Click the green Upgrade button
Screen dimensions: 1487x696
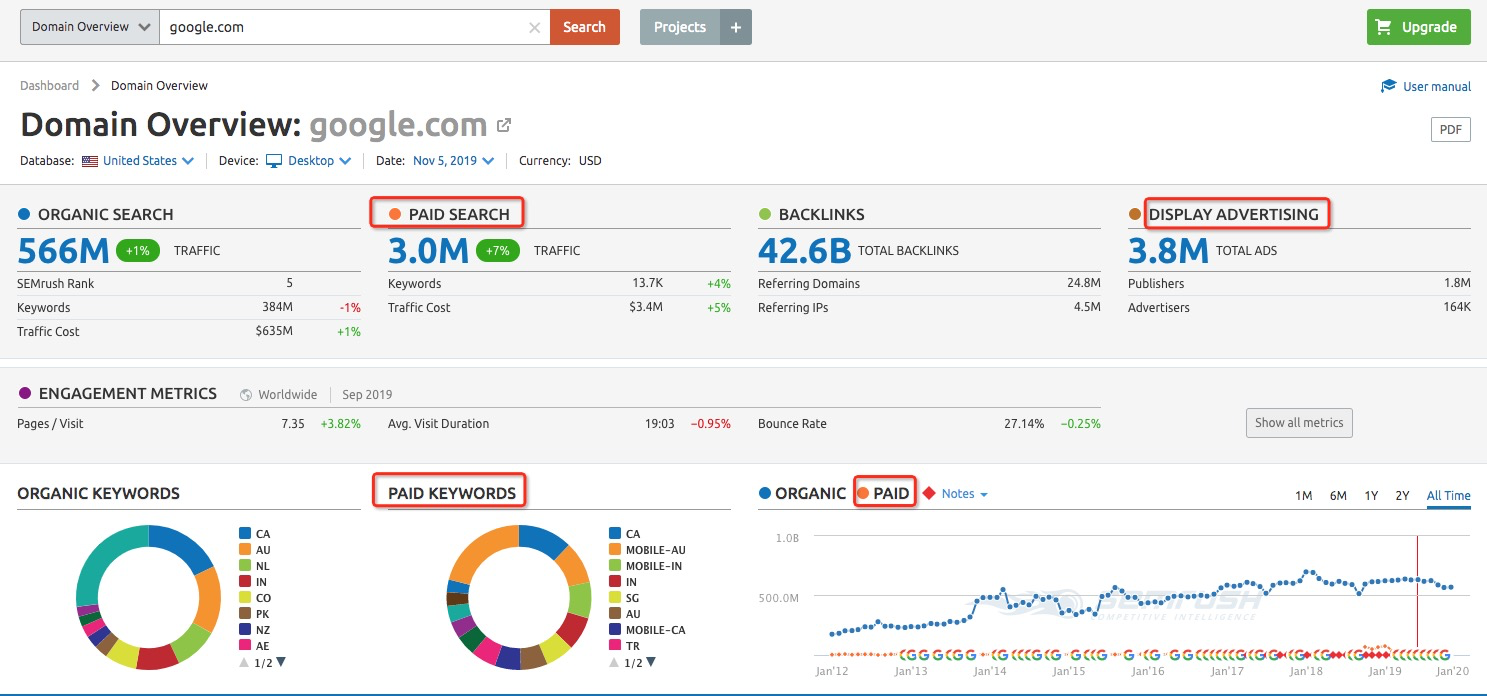click(x=1419, y=27)
